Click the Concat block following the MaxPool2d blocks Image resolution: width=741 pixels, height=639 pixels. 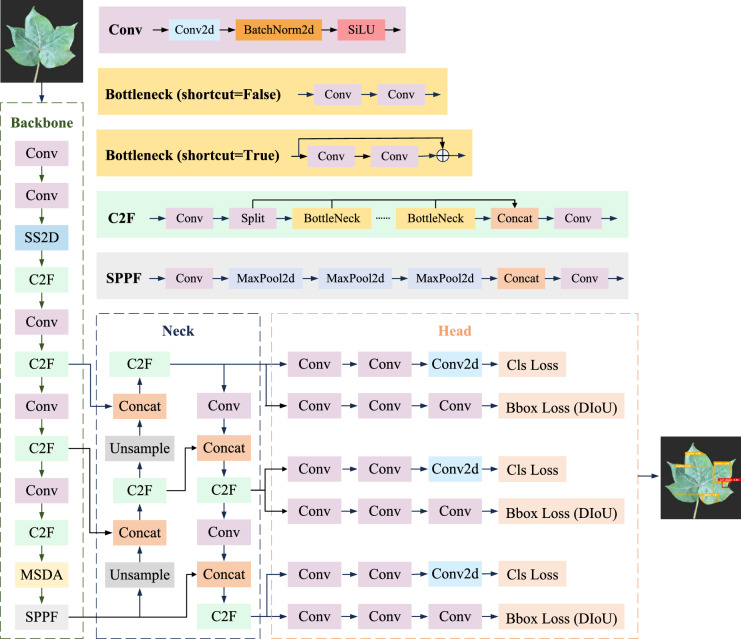(521, 278)
